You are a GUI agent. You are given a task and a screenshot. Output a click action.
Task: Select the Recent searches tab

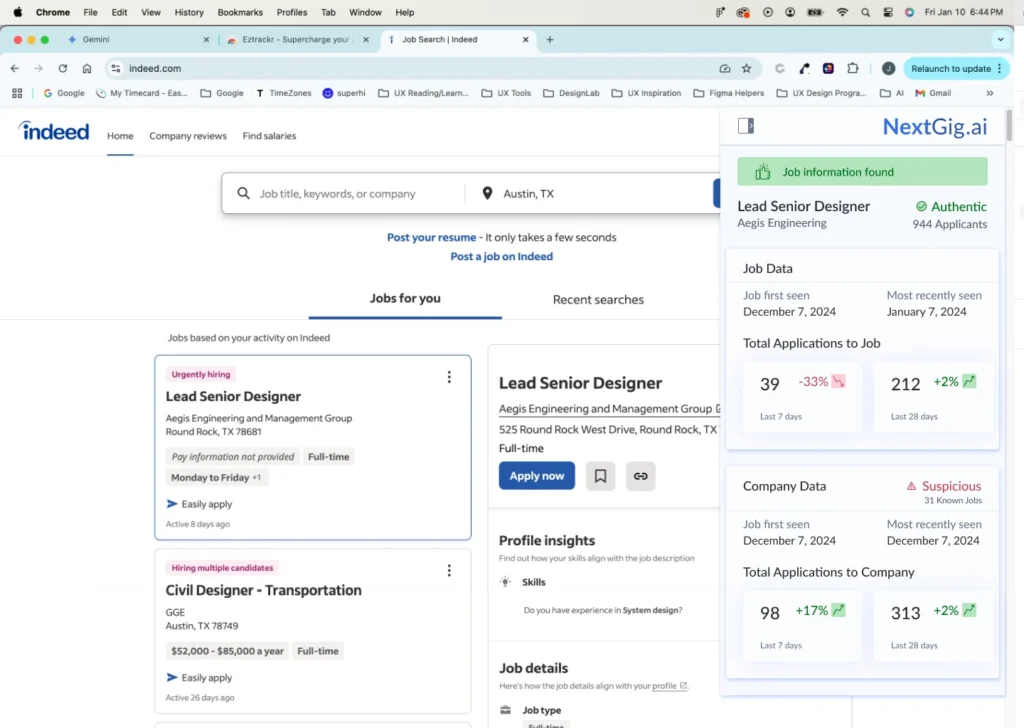(598, 300)
